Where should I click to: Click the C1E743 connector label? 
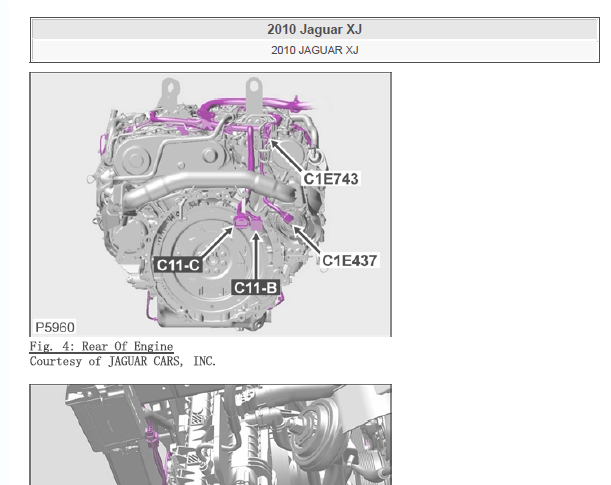pyautogui.click(x=331, y=179)
